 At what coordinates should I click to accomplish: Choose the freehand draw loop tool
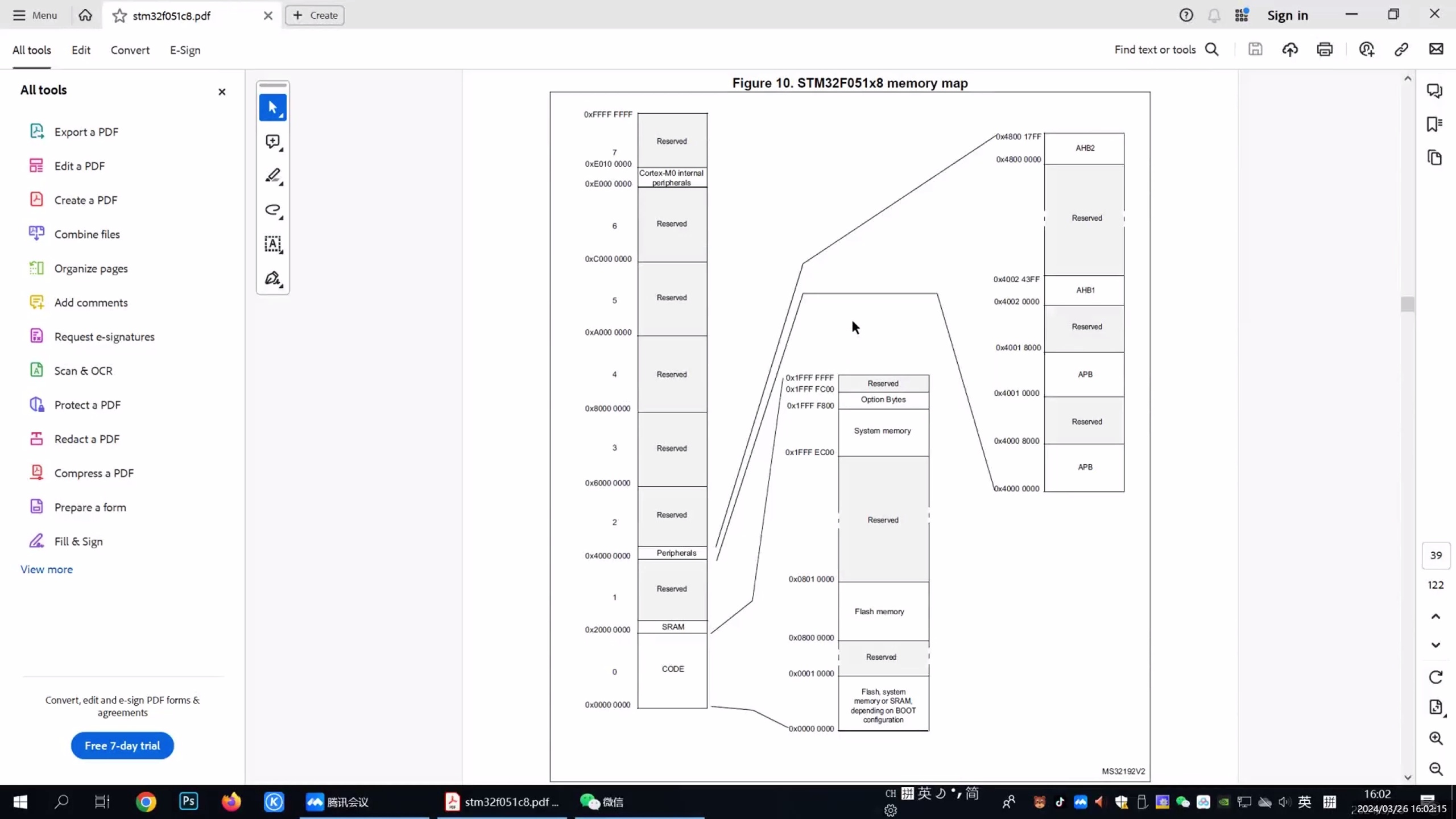(x=272, y=210)
